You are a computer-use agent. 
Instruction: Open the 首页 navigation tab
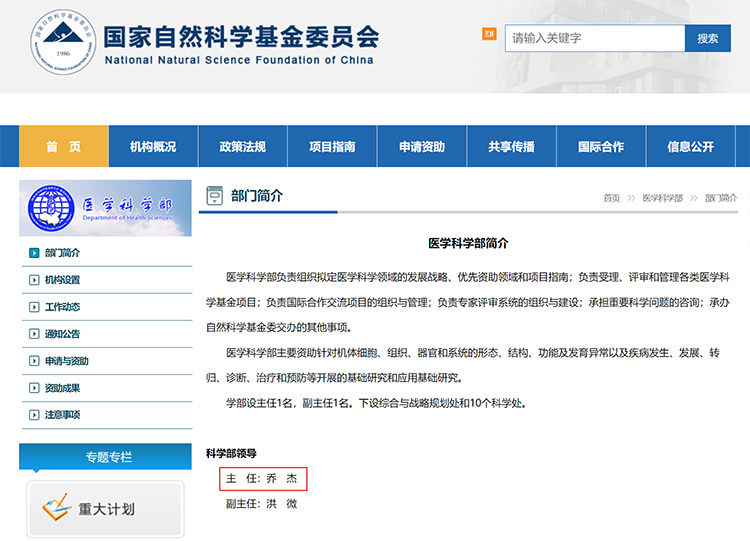64,147
